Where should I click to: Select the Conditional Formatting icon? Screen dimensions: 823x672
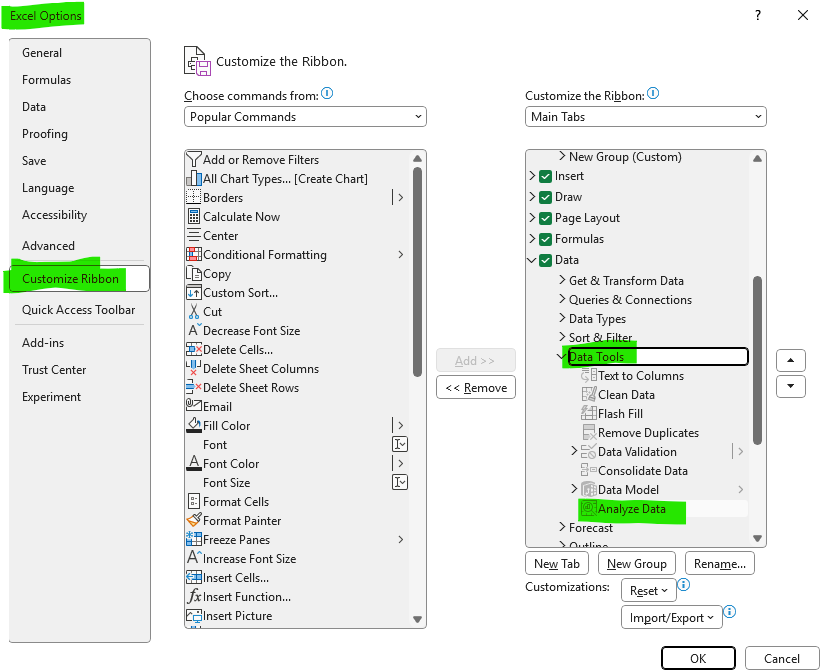[194, 255]
